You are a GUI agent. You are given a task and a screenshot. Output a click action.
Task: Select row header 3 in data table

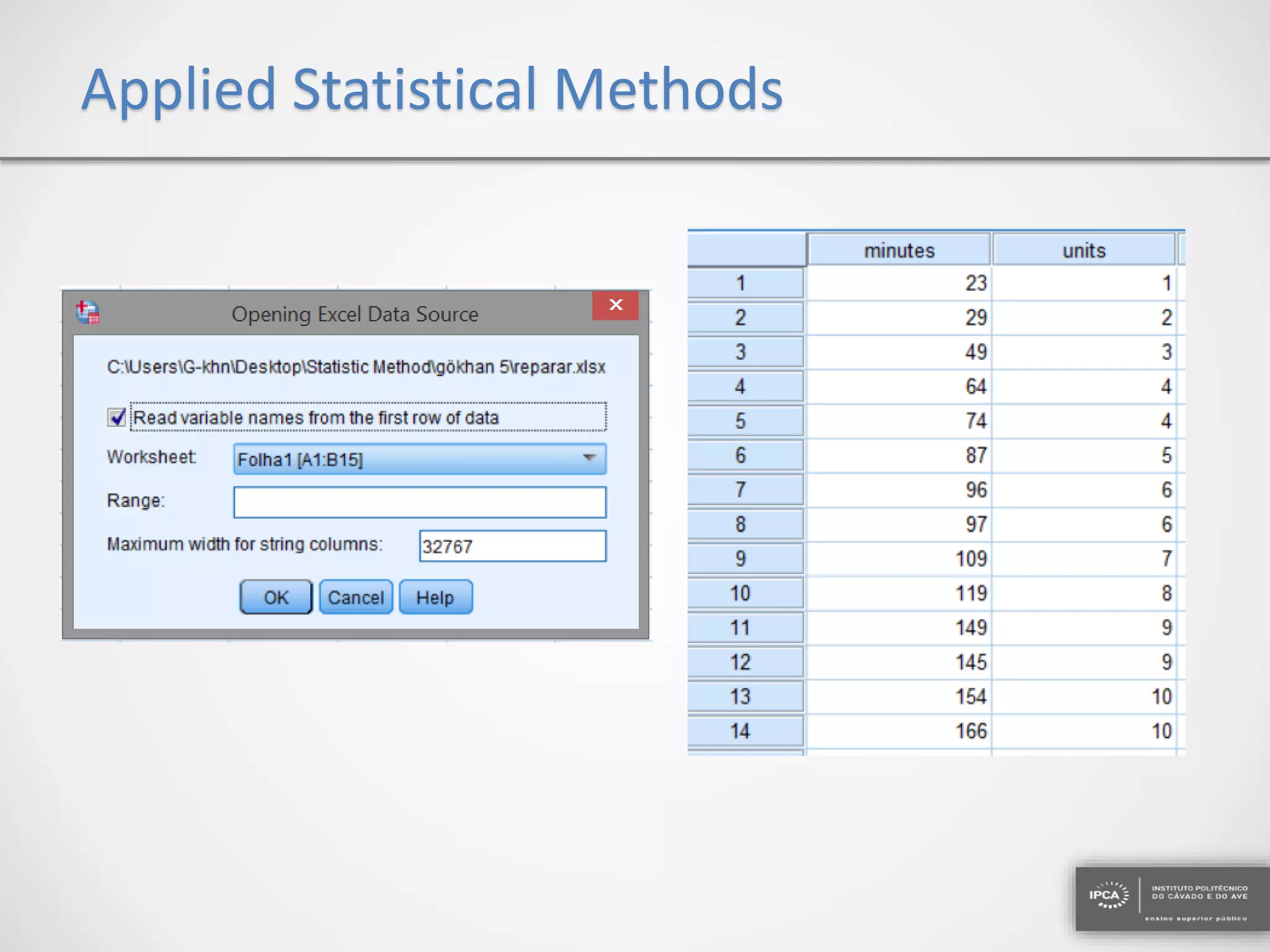(746, 352)
